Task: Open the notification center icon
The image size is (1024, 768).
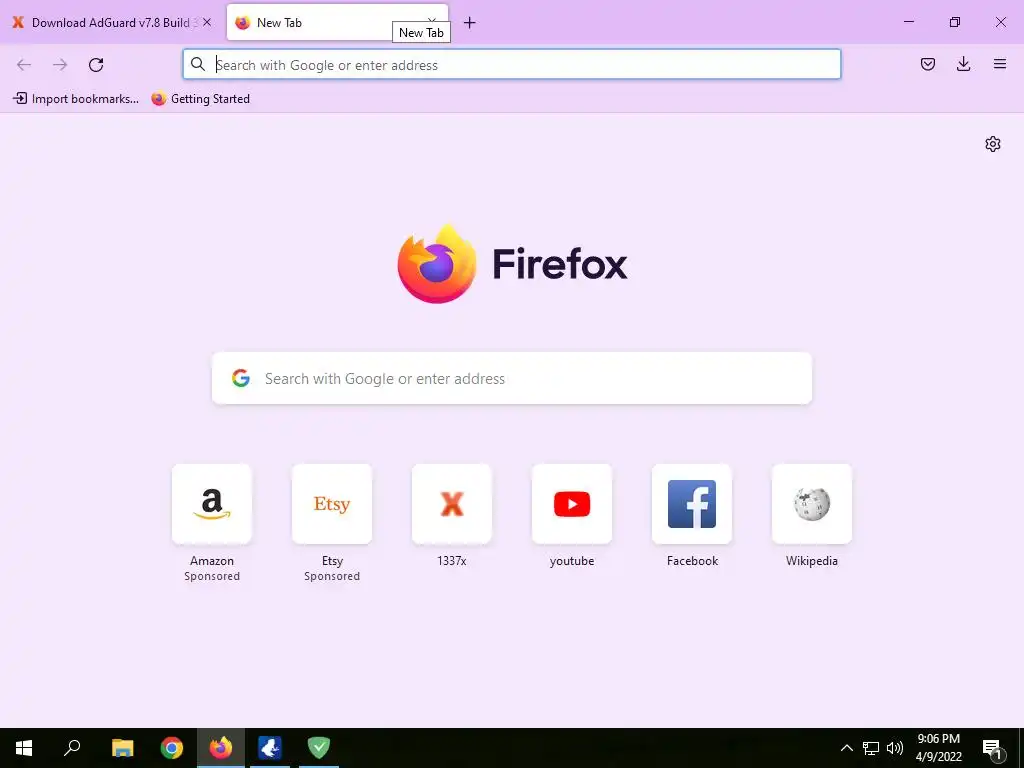Action: coord(993,748)
